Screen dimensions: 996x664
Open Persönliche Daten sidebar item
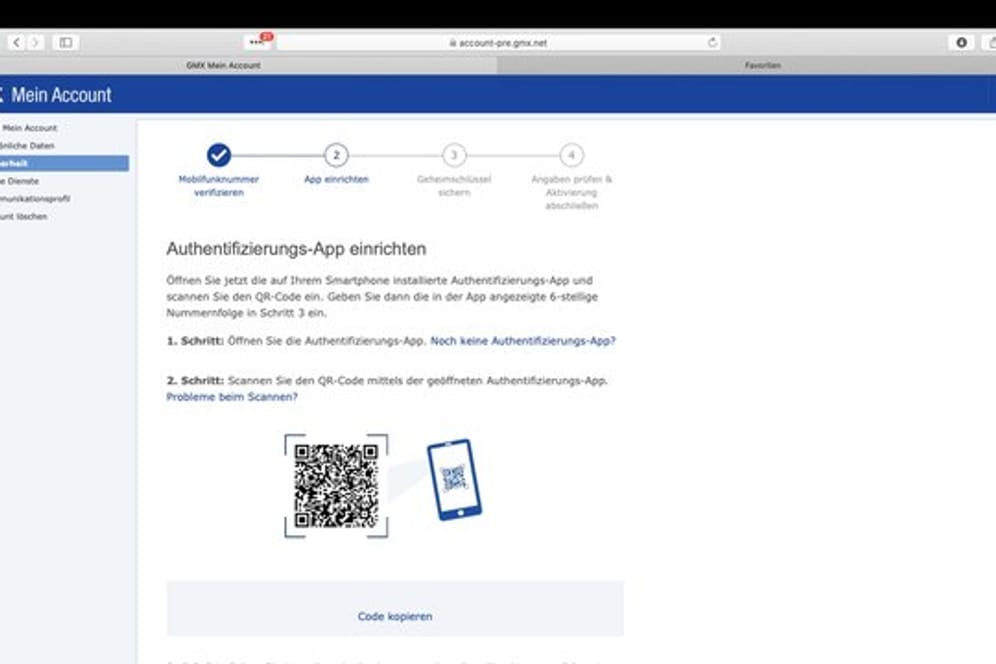pos(27,146)
